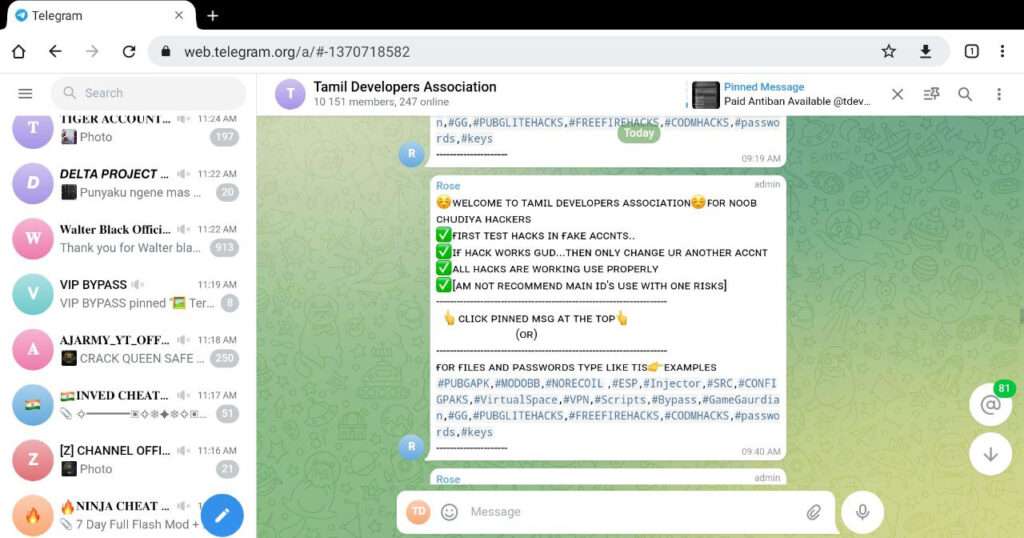
Task: Click the #VirtualSpace hashtag
Action: click(515, 400)
